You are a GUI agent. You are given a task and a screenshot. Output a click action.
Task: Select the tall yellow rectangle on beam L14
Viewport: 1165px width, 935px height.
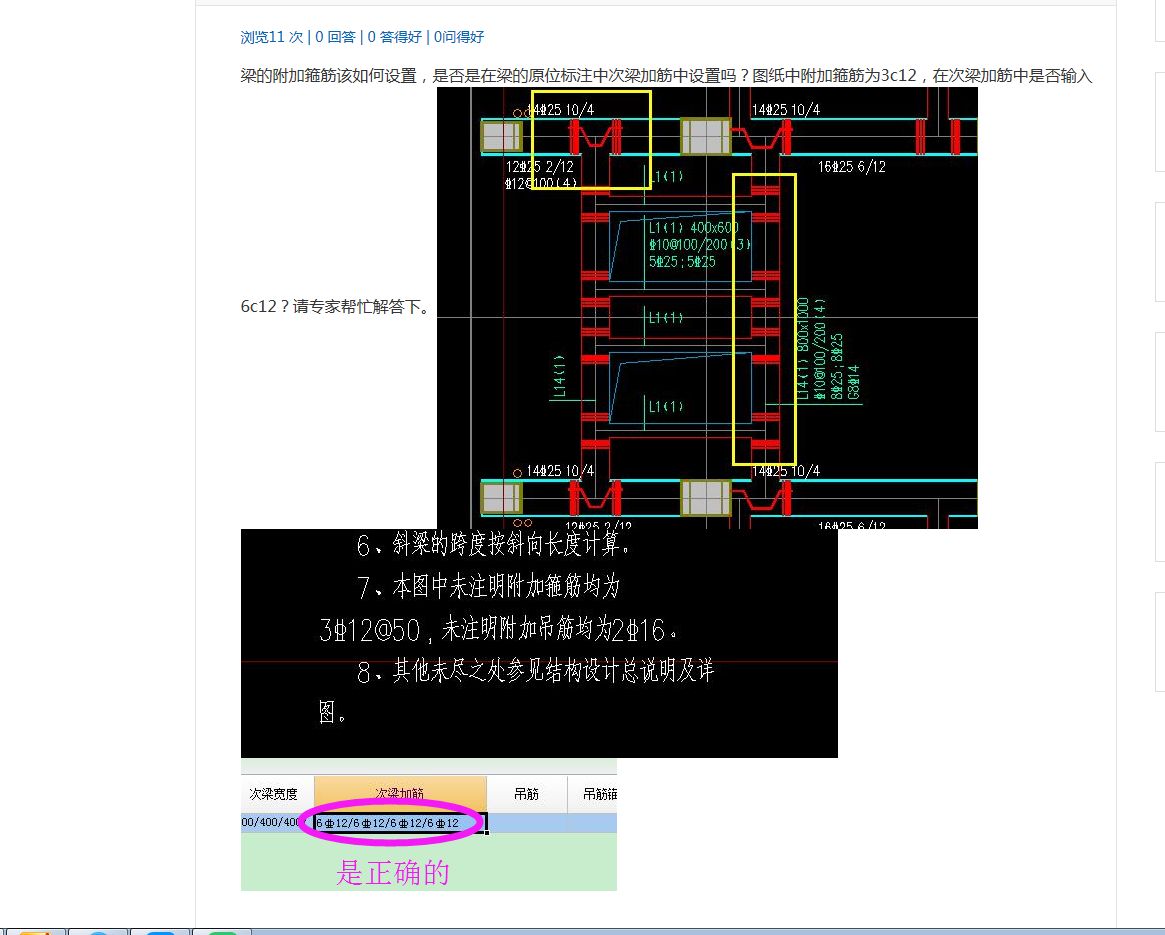[x=764, y=320]
